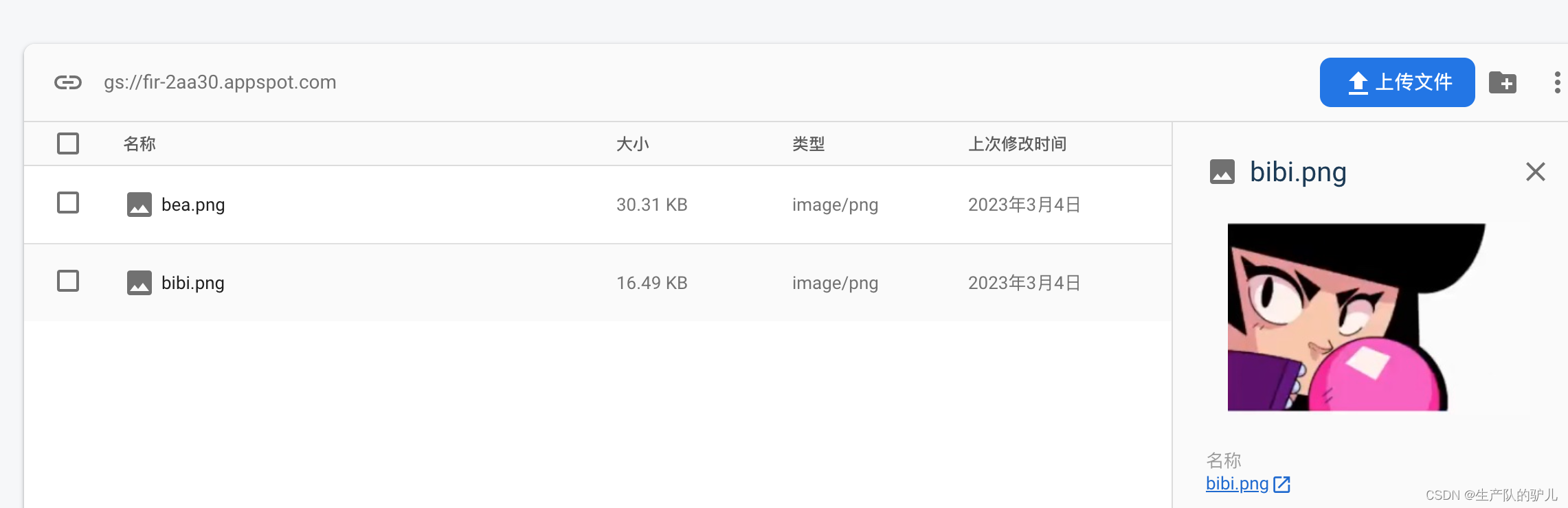Check the select-all checkbox in the header row

coord(67,143)
